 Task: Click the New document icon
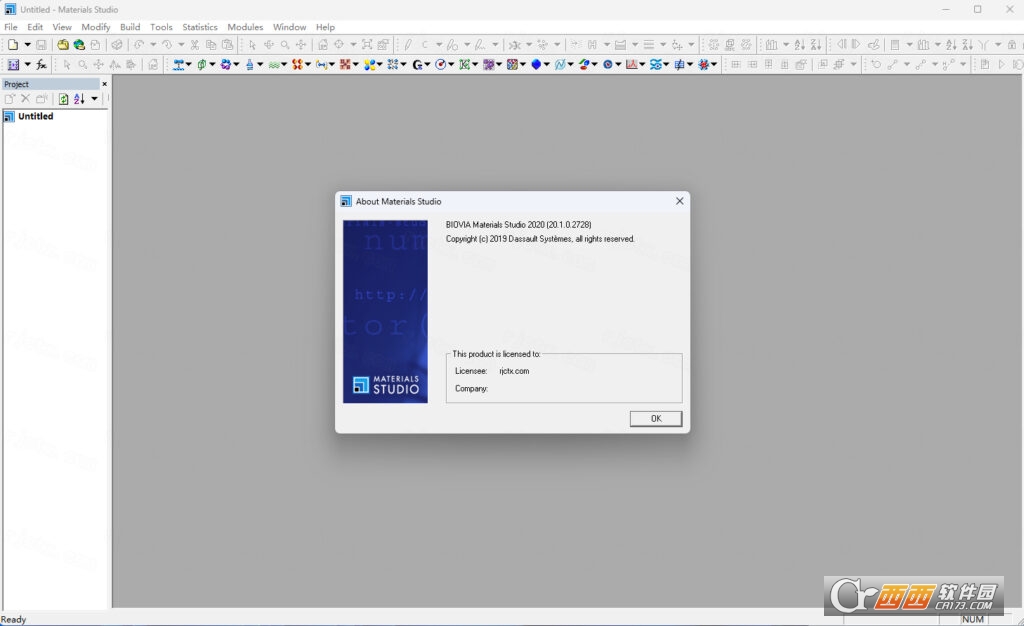12,44
